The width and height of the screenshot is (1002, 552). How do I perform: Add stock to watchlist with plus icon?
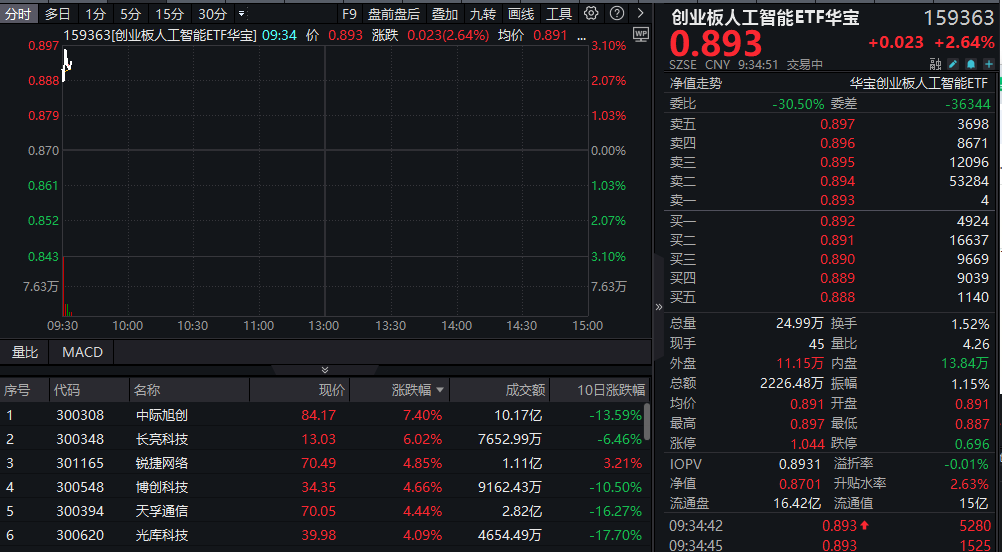[x=988, y=64]
